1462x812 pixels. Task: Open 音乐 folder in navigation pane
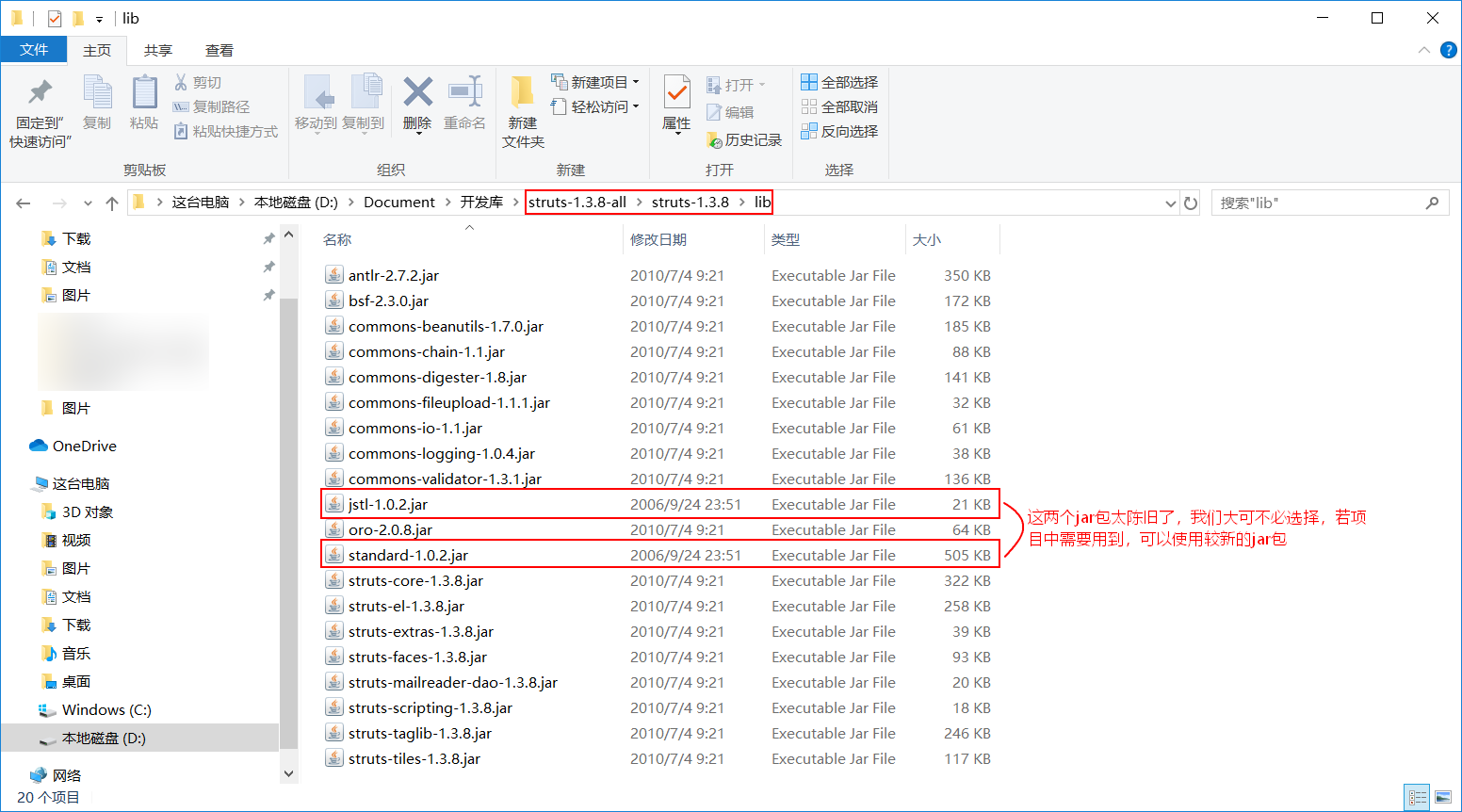pos(67,654)
